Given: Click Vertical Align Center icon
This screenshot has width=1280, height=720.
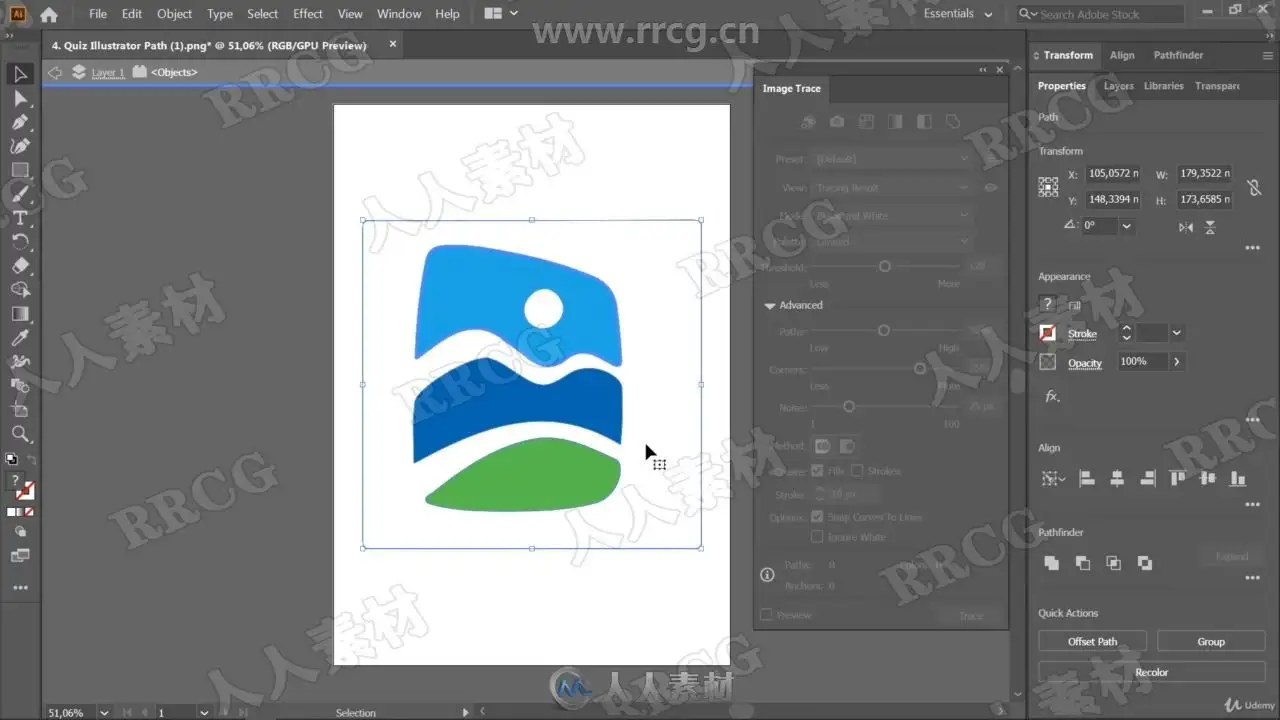Looking at the screenshot, I should tap(1209, 479).
